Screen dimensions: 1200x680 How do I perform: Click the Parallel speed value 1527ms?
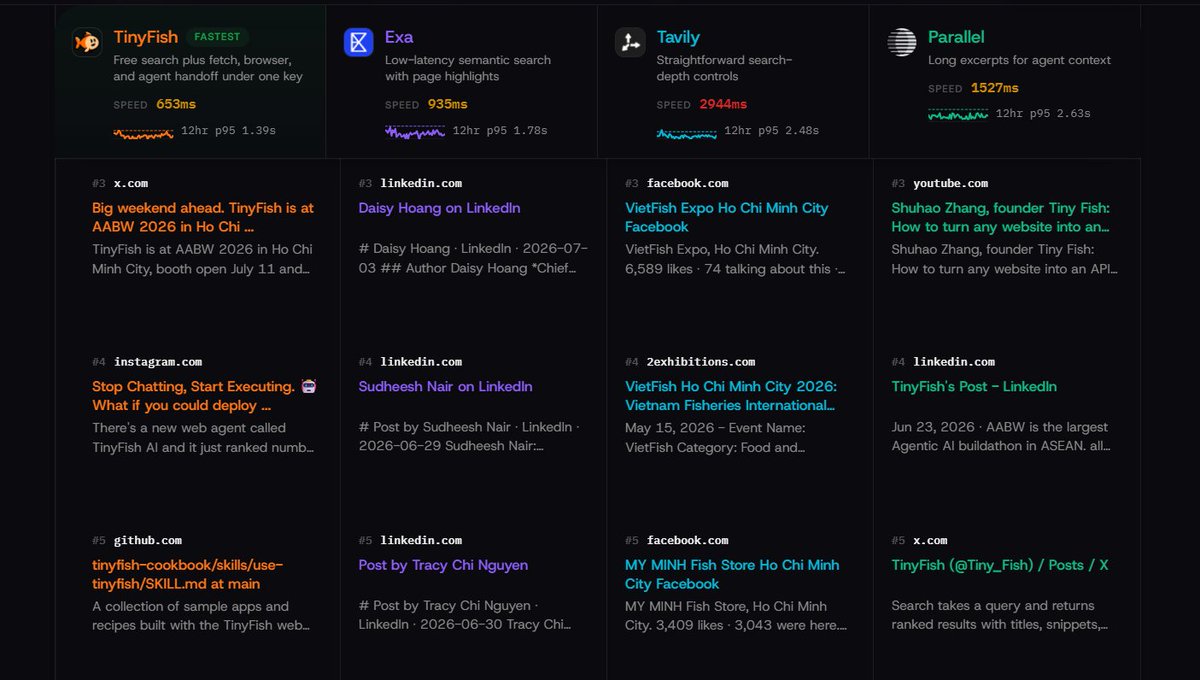tap(994, 88)
